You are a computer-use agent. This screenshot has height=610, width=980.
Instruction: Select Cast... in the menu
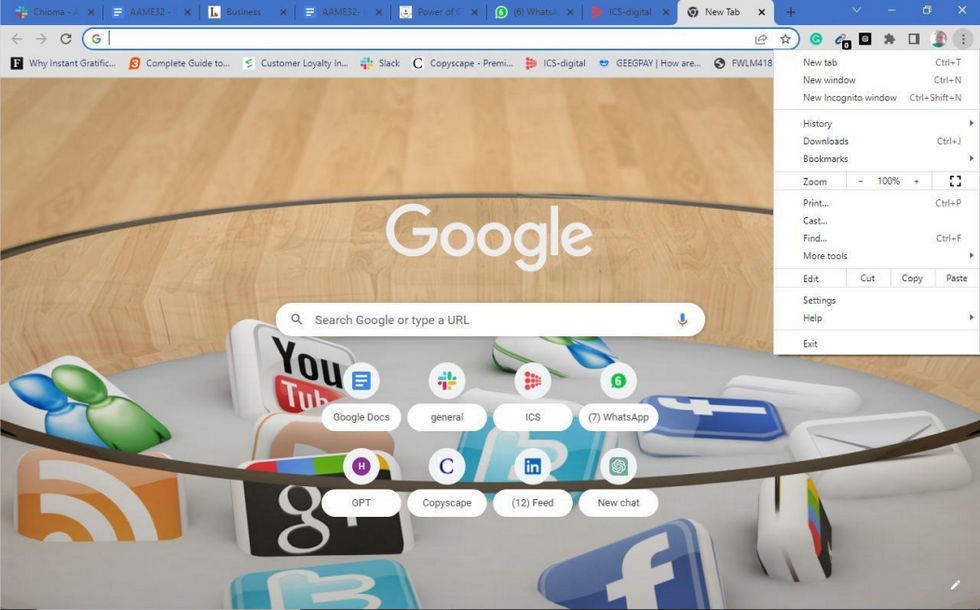[x=876, y=221]
